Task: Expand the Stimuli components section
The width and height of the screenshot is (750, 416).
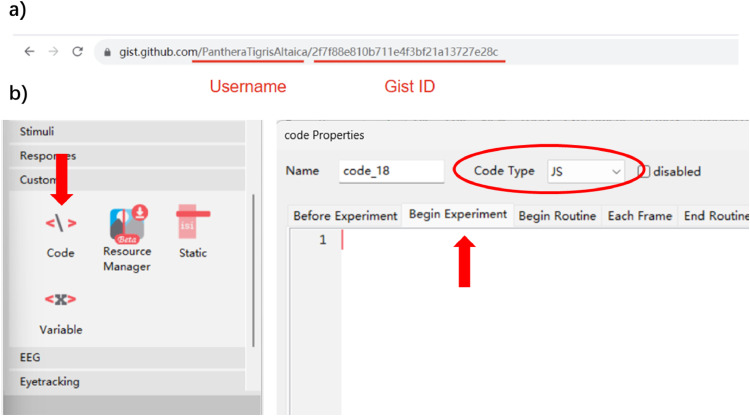Action: (x=127, y=131)
